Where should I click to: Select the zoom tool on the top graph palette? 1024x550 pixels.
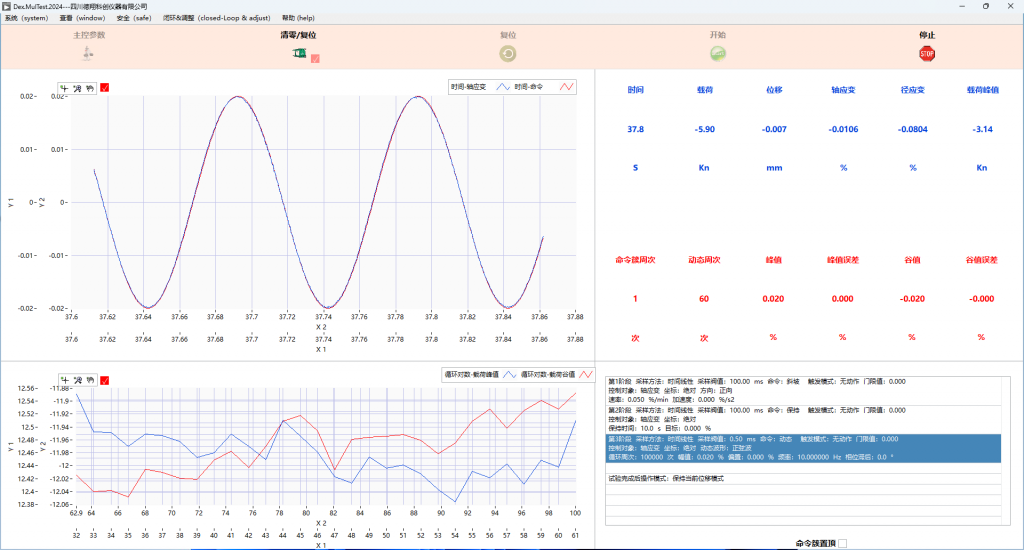pyautogui.click(x=77, y=87)
